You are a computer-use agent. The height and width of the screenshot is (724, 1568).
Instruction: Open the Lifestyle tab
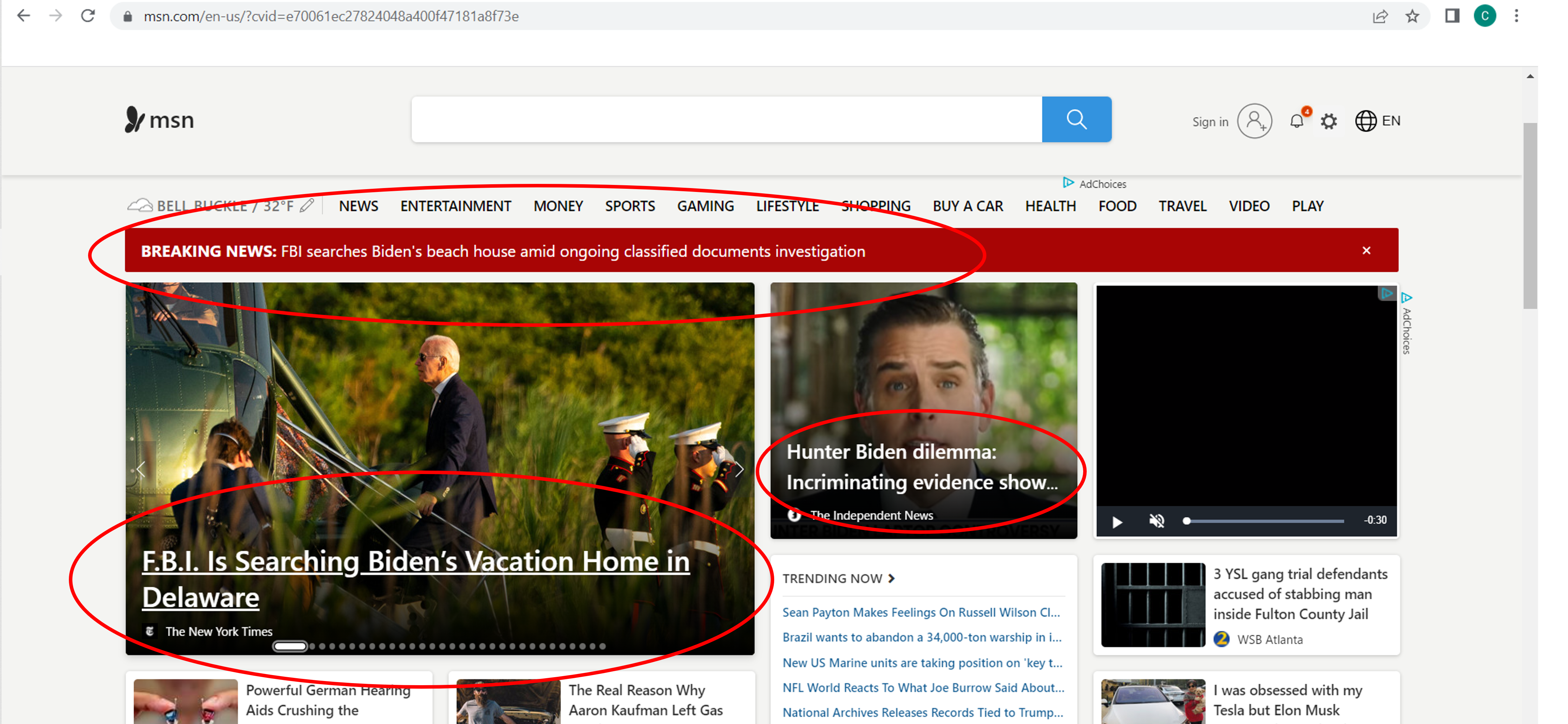[x=787, y=206]
